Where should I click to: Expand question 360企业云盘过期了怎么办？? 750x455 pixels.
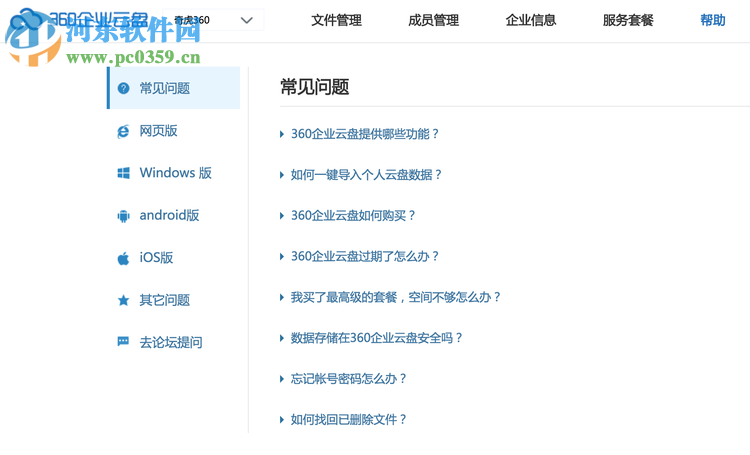pyautogui.click(x=365, y=256)
